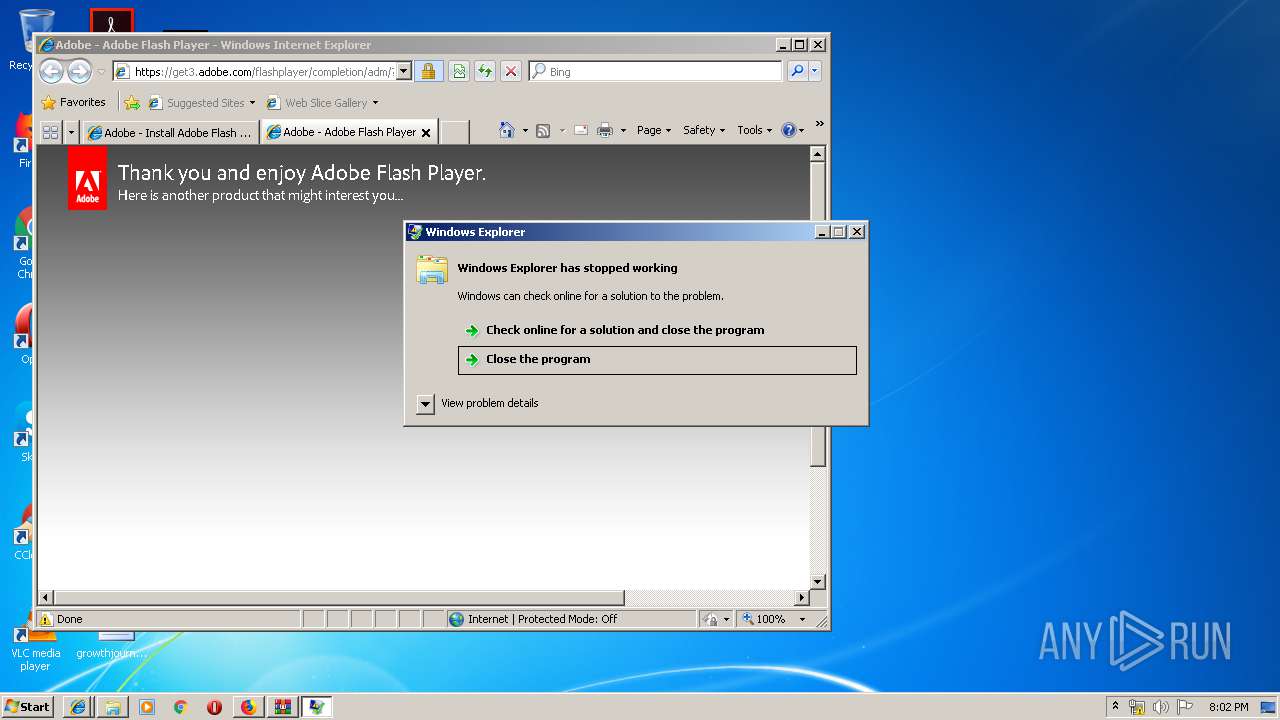Image resolution: width=1280 pixels, height=720 pixels.
Task: Click the Compatibility View icon
Action: (459, 71)
